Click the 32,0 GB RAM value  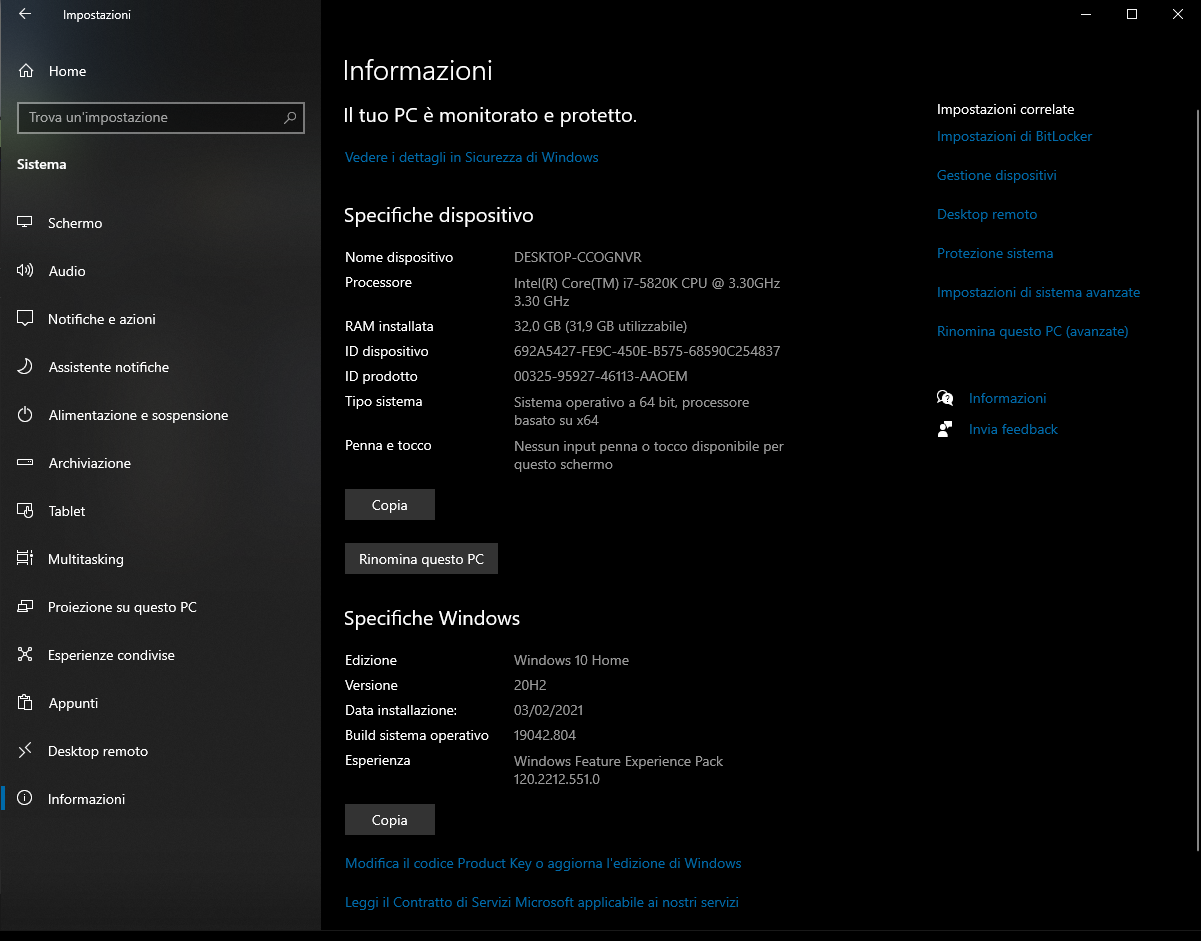coord(600,326)
